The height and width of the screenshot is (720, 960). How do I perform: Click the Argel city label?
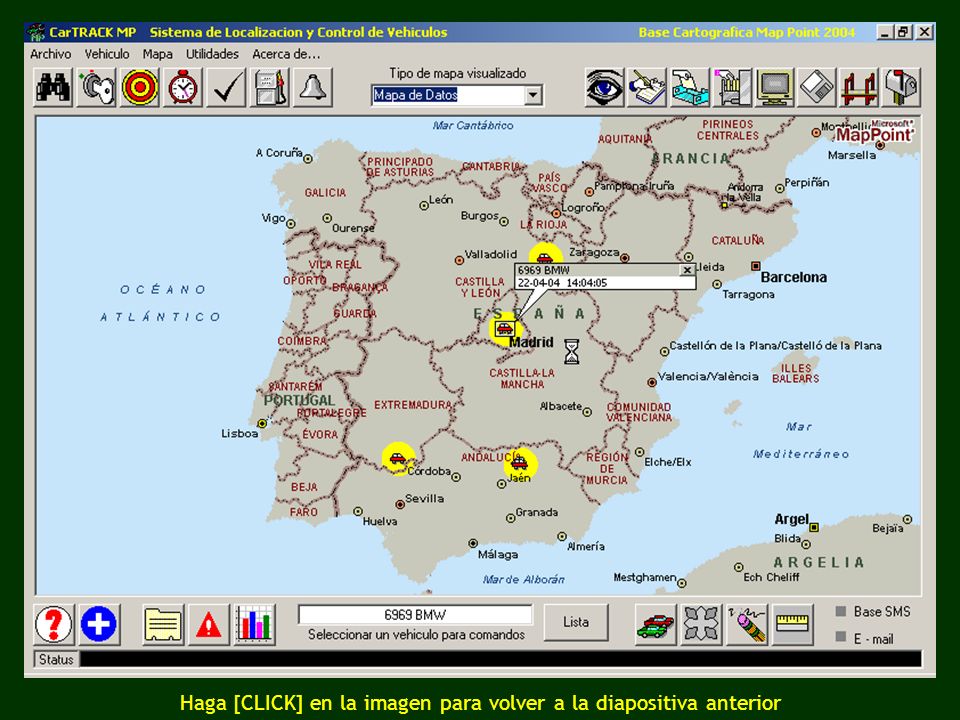point(792,519)
